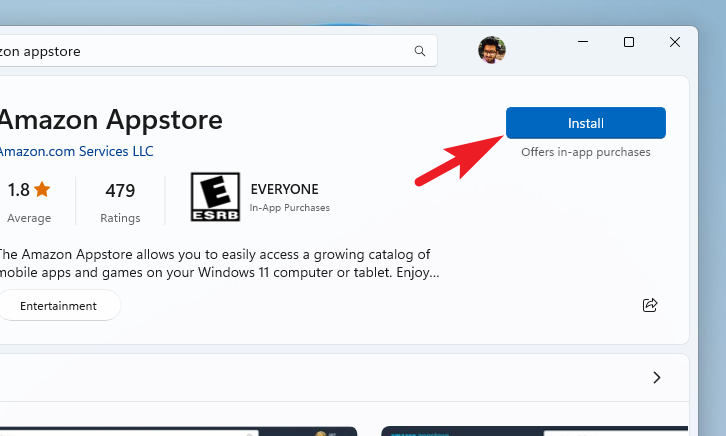Open the user profile avatar
726x436 pixels.
click(x=492, y=50)
